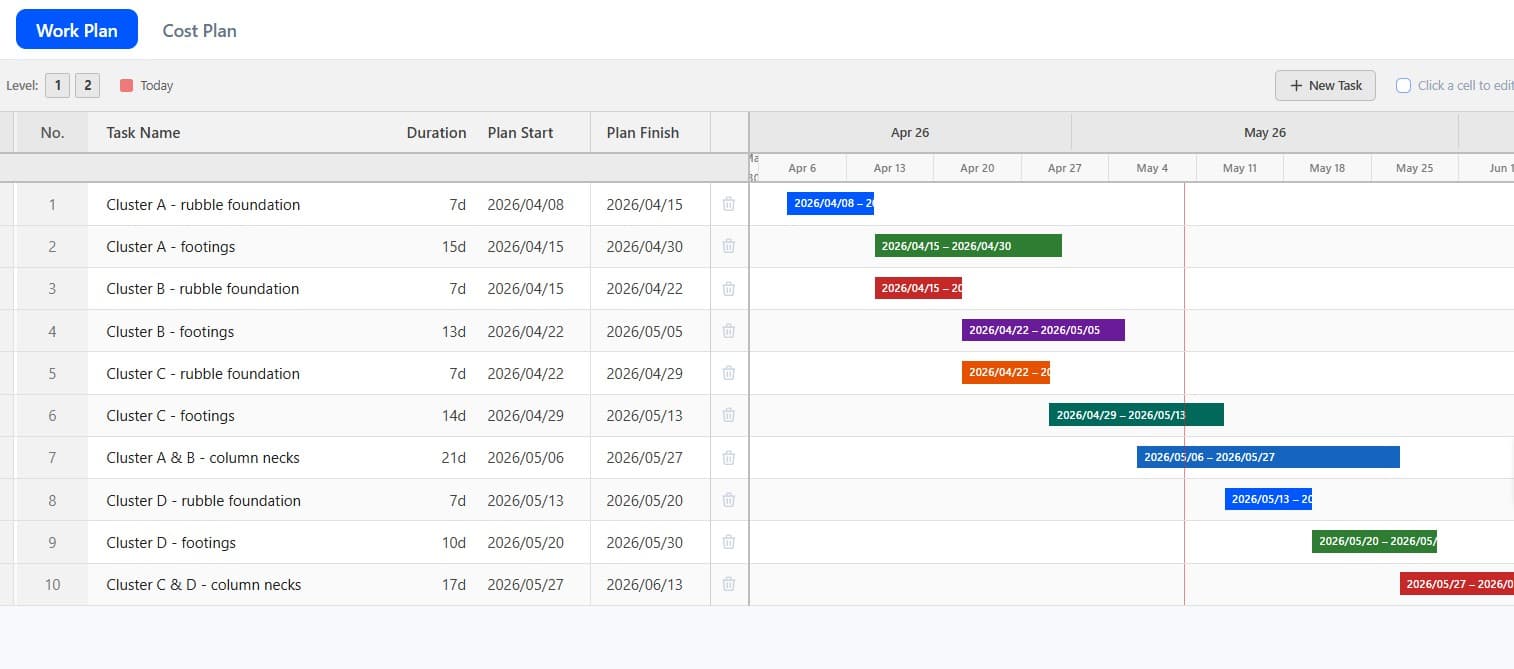This screenshot has width=1514, height=669.
Task: Delete Cluster C & D - column necks task
Action: point(728,584)
